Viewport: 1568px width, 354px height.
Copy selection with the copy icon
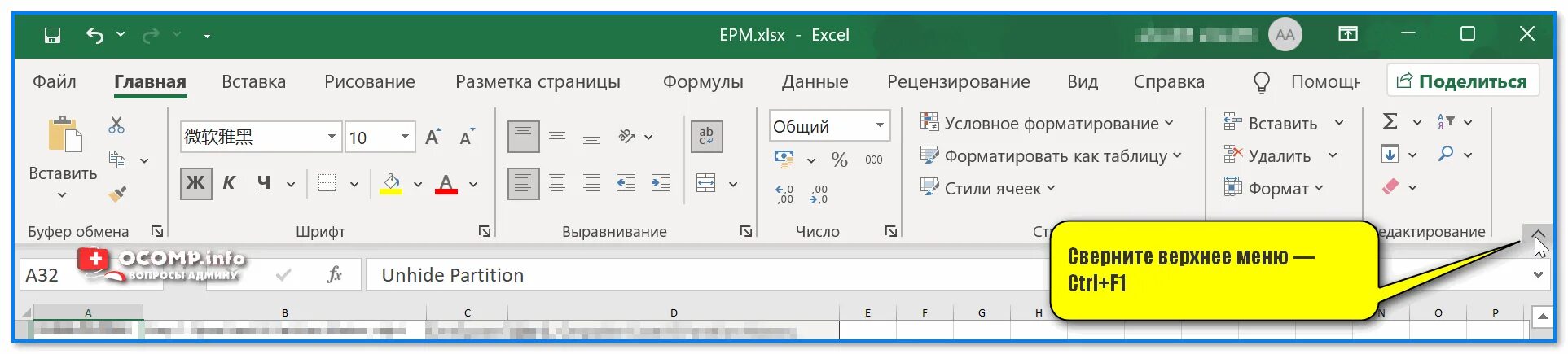(x=117, y=160)
